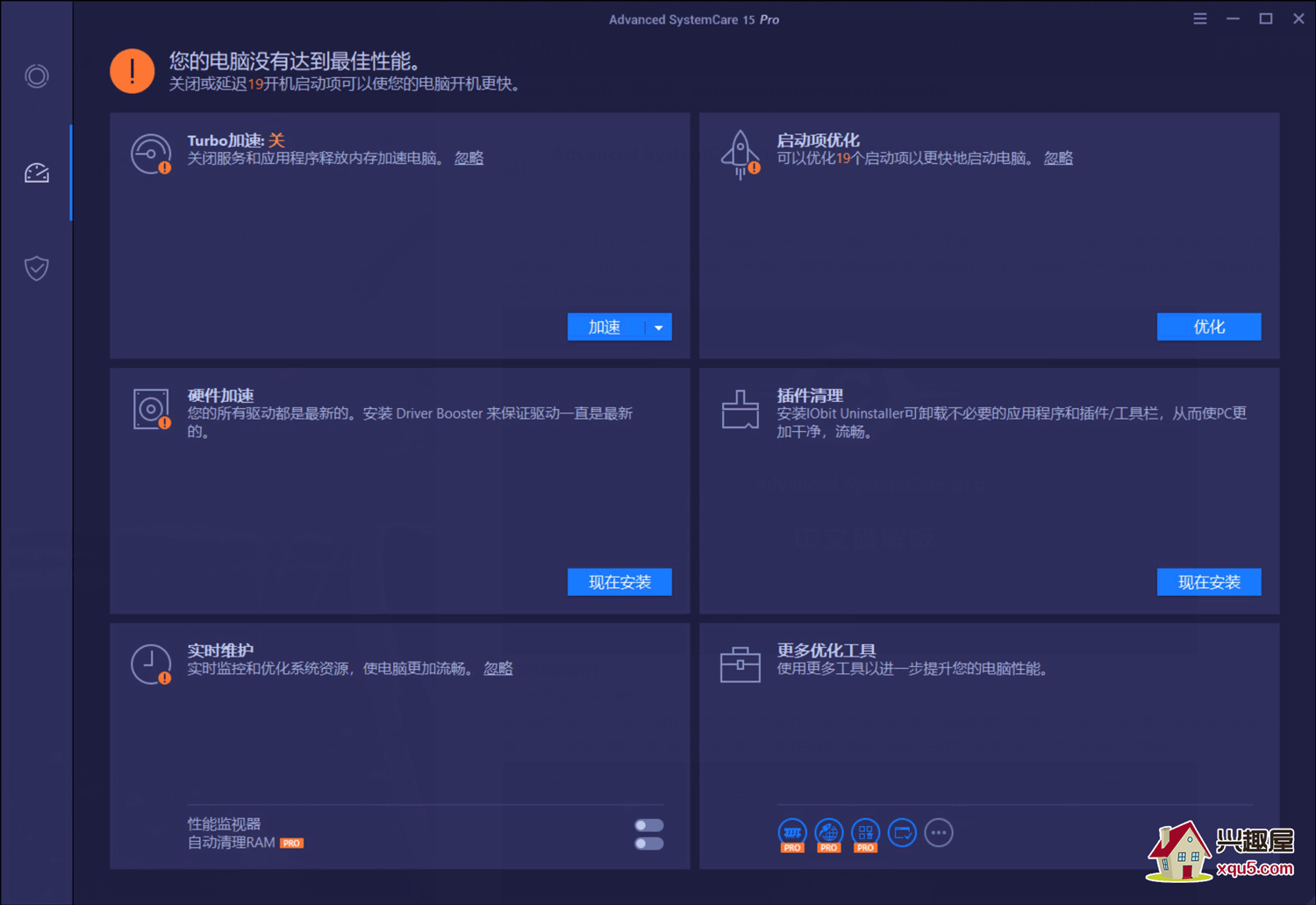
Task: Toggle the 自动清理RAM switch
Action: (649, 844)
